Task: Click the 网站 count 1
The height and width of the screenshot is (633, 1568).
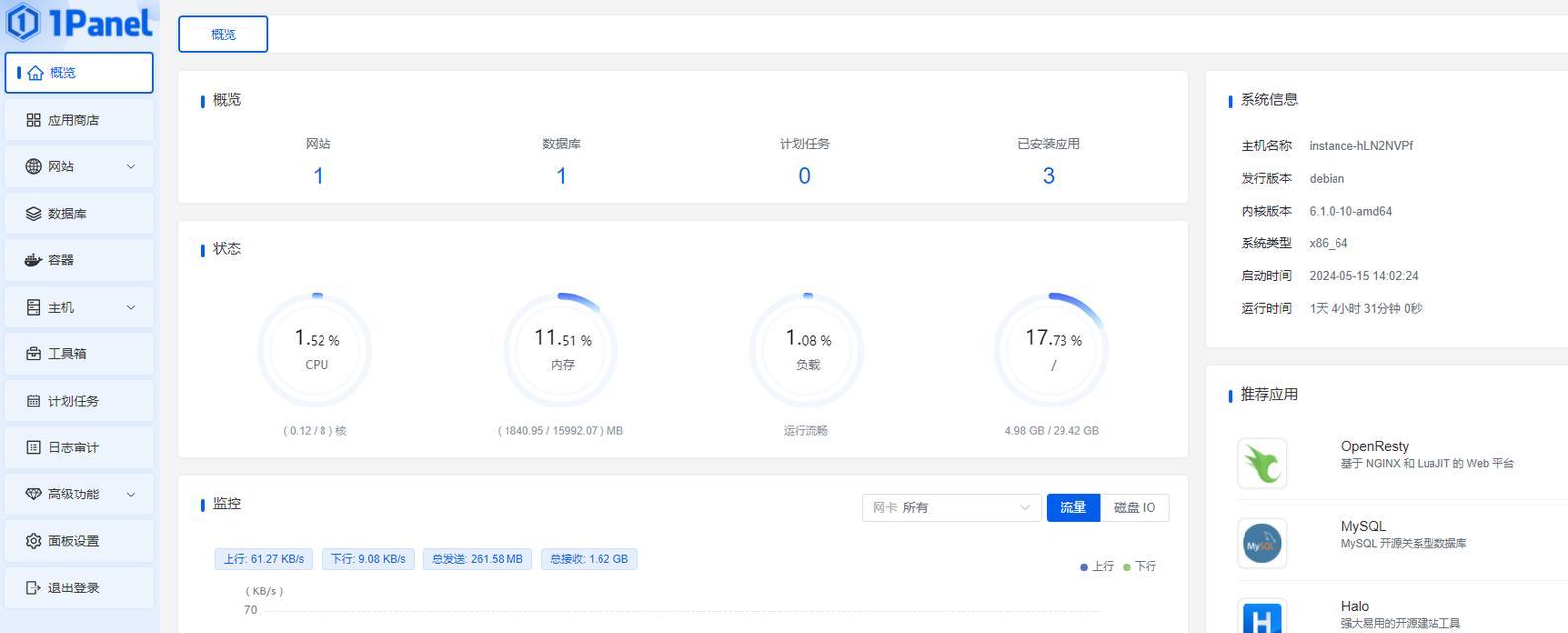Action: (318, 176)
